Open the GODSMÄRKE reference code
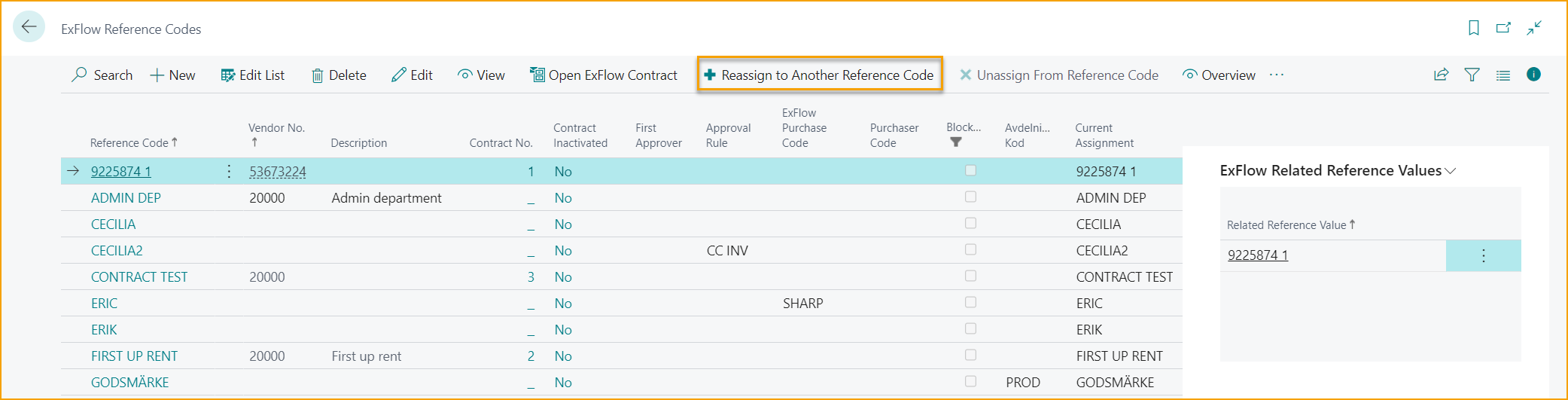This screenshot has height=400, width=1568. click(129, 382)
